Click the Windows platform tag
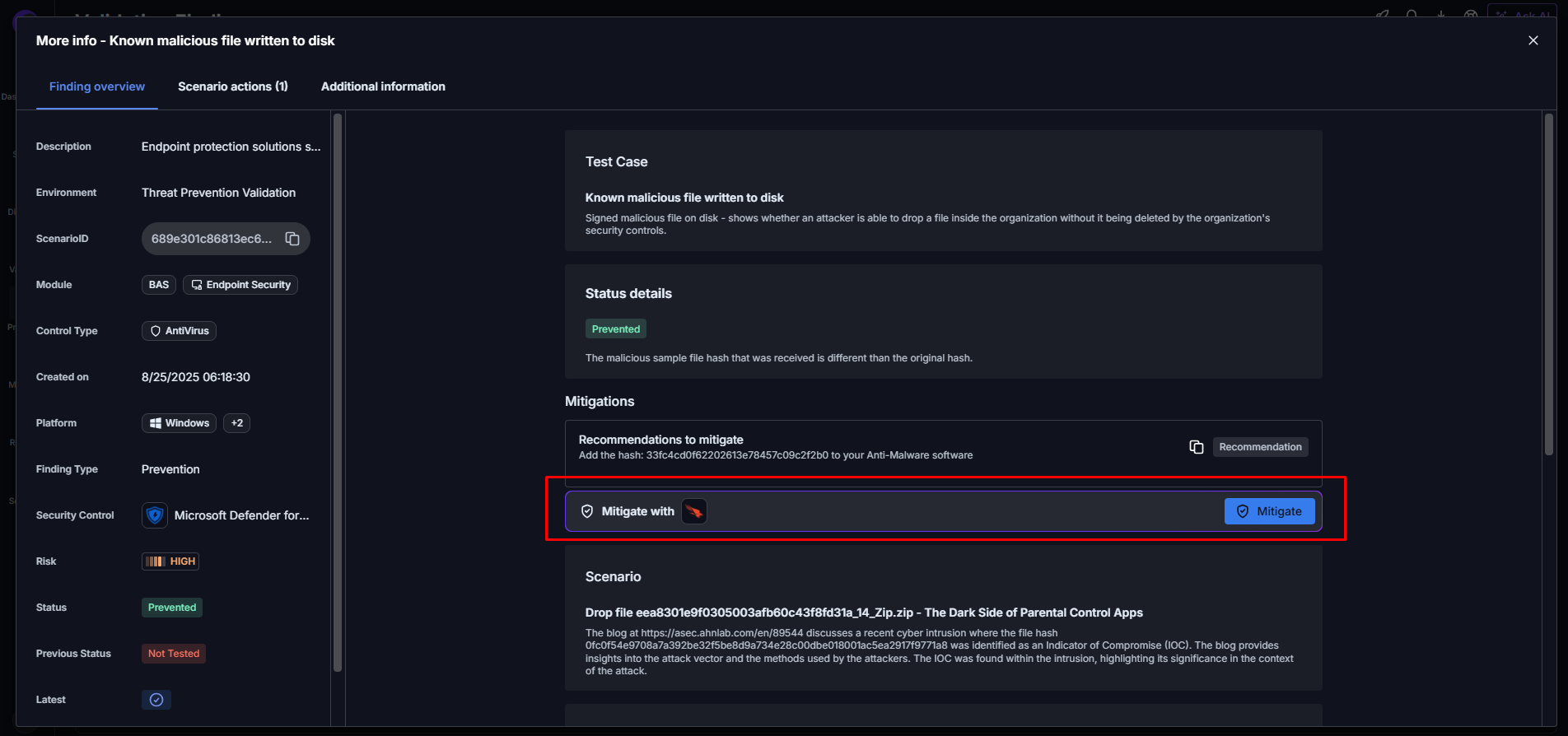 [179, 423]
